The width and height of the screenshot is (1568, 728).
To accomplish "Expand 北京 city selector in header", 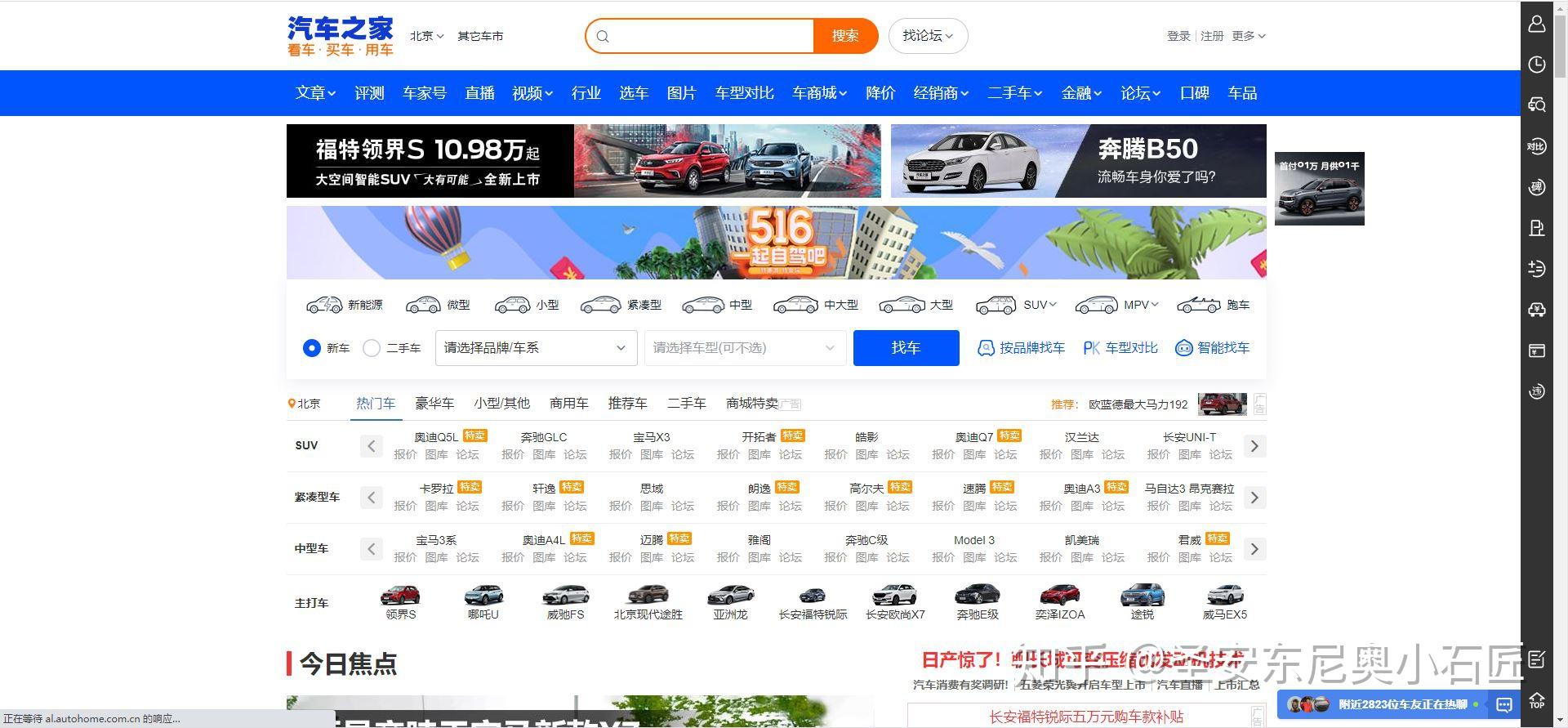I will tap(426, 36).
